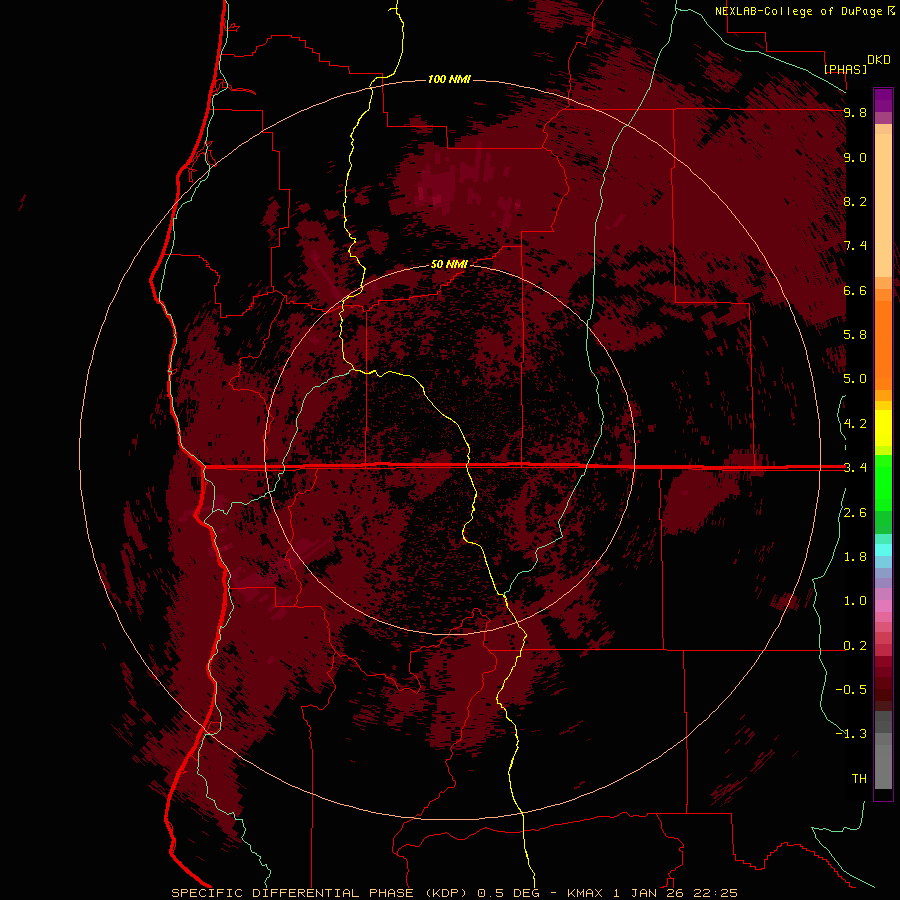Click the 9.0 value on the scale

click(855, 157)
